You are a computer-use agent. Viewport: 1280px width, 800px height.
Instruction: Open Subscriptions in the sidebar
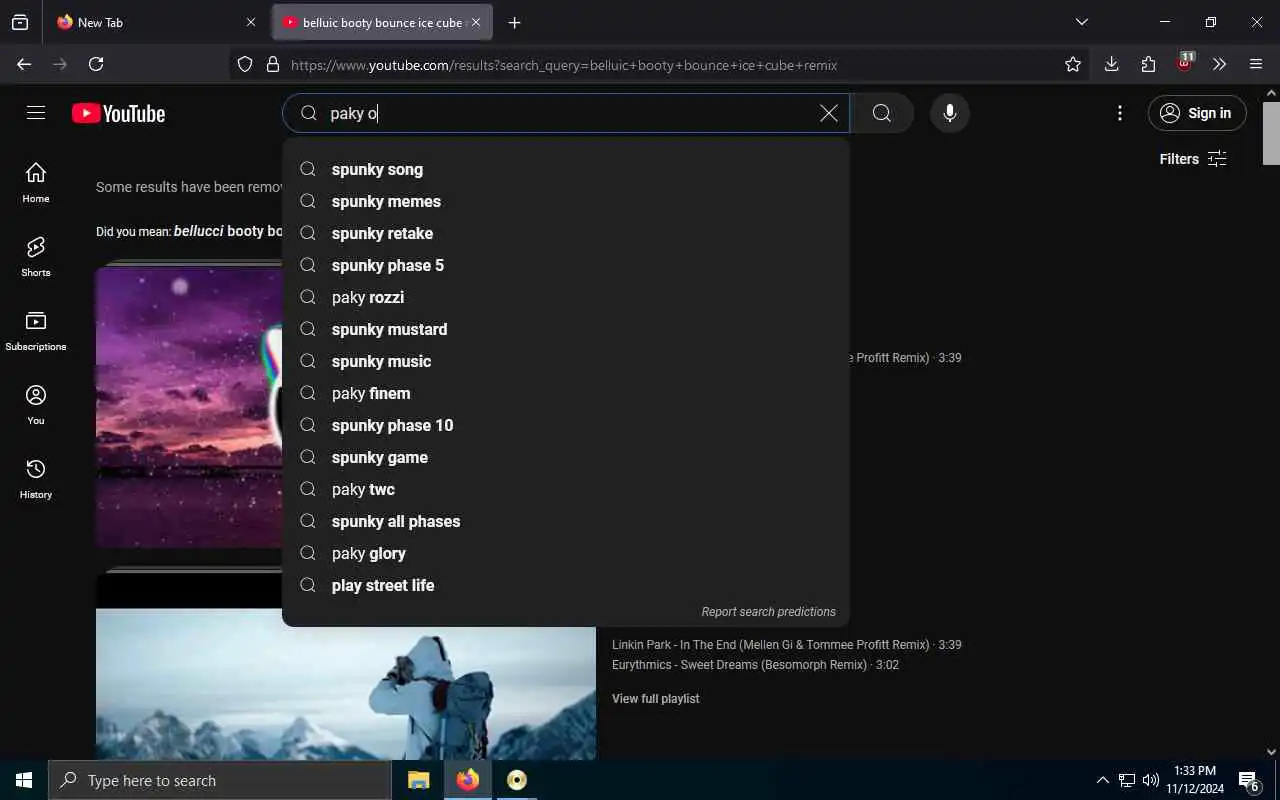click(36, 330)
